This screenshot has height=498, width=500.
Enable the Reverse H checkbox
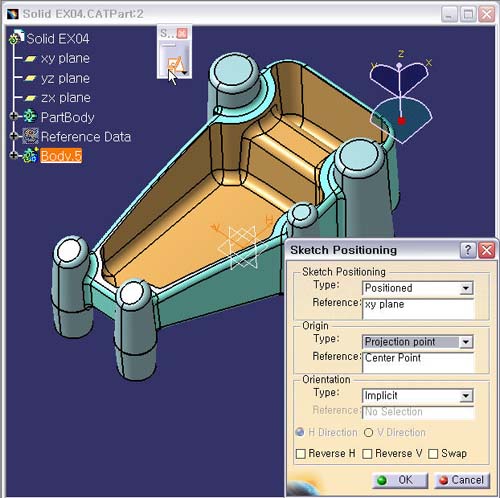[x=301, y=454]
